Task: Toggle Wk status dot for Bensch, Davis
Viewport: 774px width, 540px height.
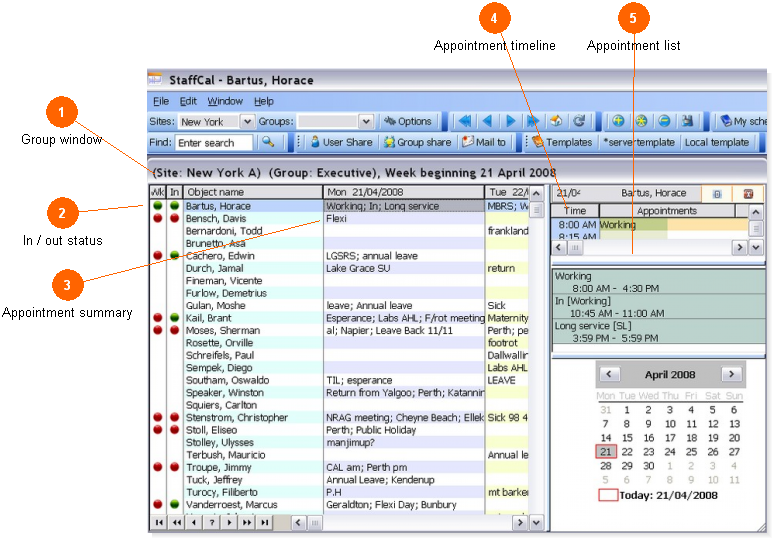Action: tap(157, 218)
